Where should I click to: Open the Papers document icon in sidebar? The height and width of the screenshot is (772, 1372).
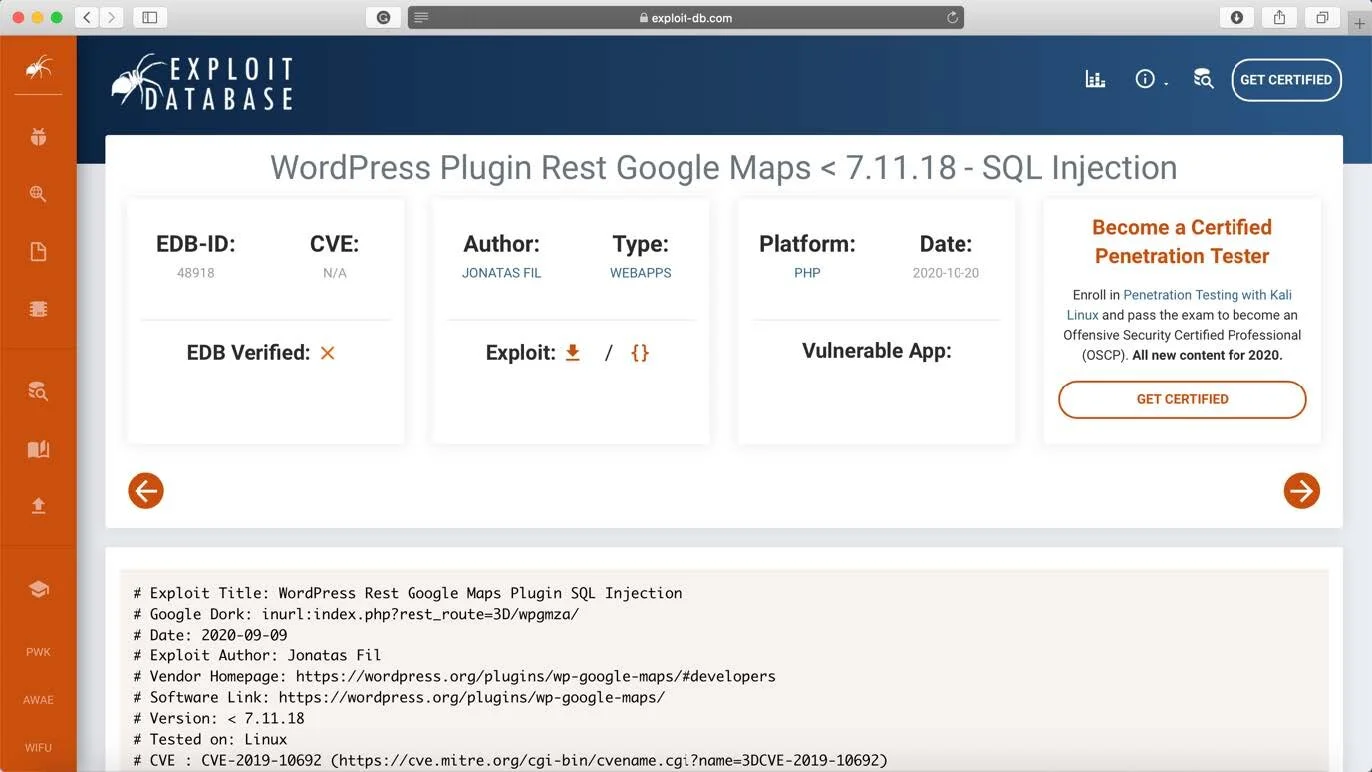click(x=38, y=251)
